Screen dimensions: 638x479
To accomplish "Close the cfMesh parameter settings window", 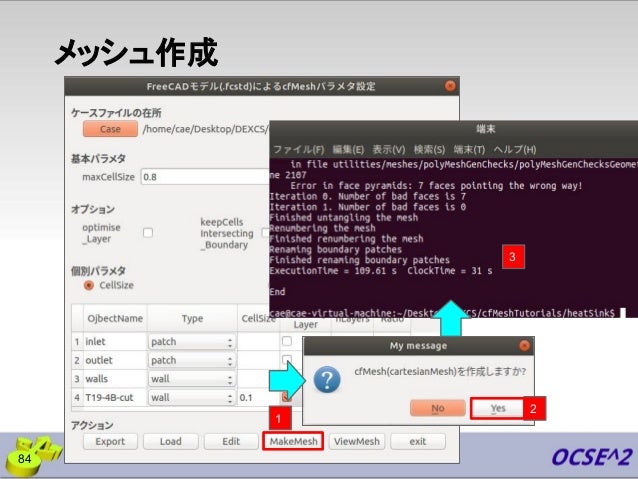I will click(x=450, y=86).
